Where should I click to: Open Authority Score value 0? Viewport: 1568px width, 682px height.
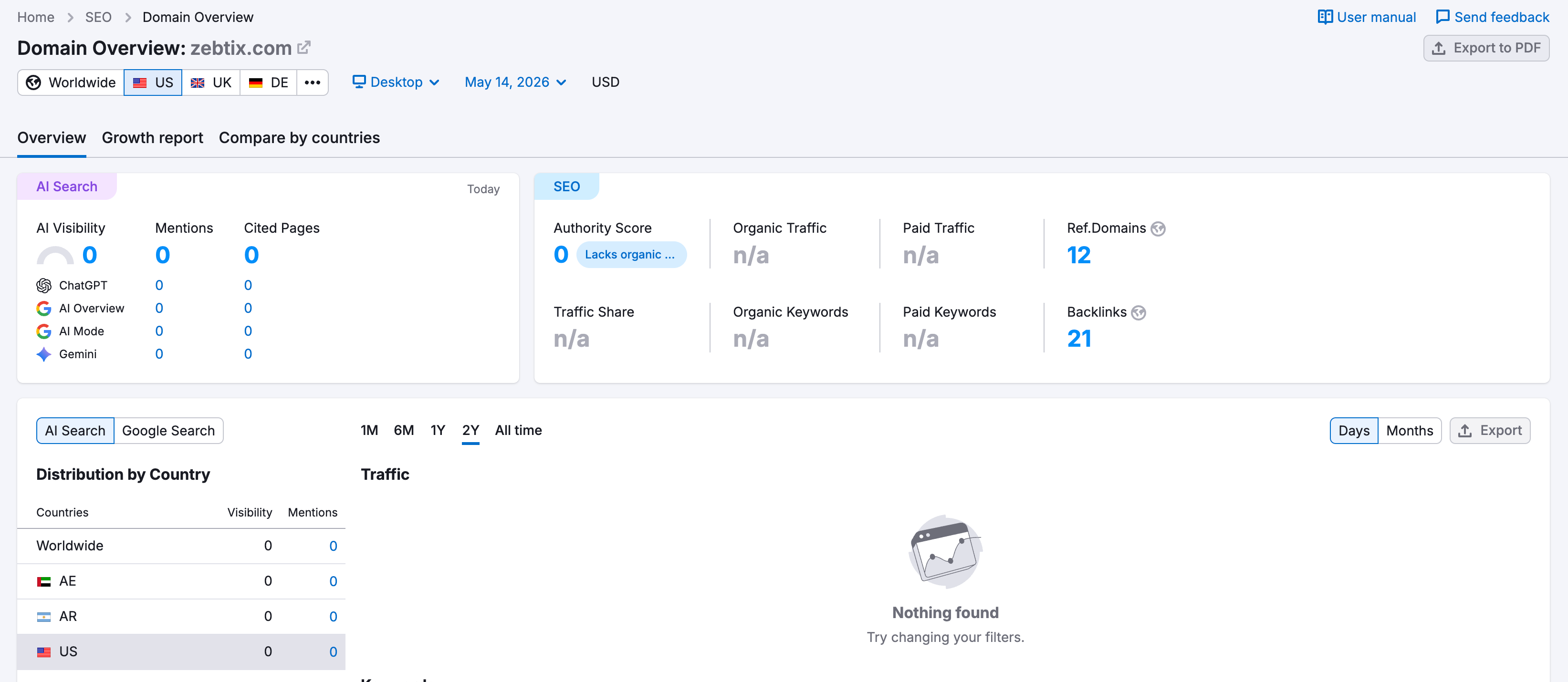coord(561,255)
